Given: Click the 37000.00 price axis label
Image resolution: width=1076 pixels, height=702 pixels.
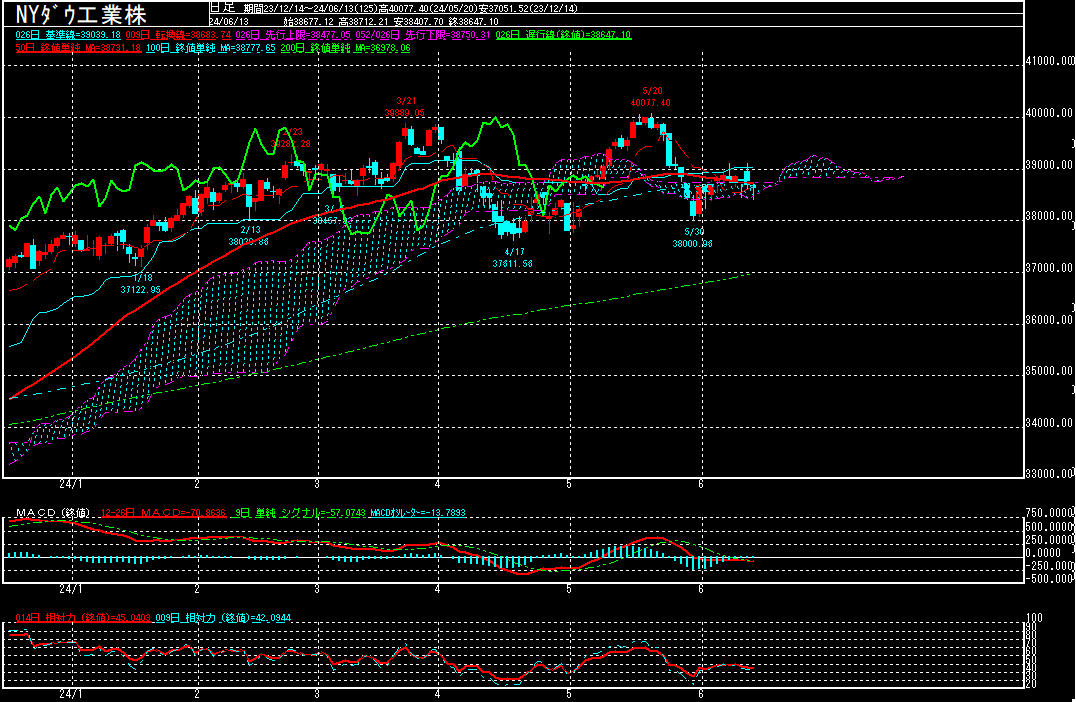Looking at the screenshot, I should point(1050,268).
